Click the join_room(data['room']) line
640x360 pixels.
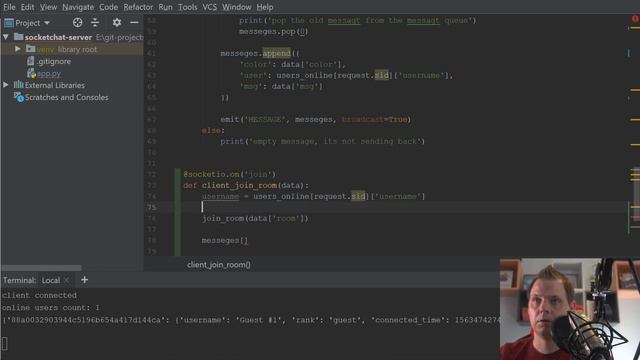255,218
